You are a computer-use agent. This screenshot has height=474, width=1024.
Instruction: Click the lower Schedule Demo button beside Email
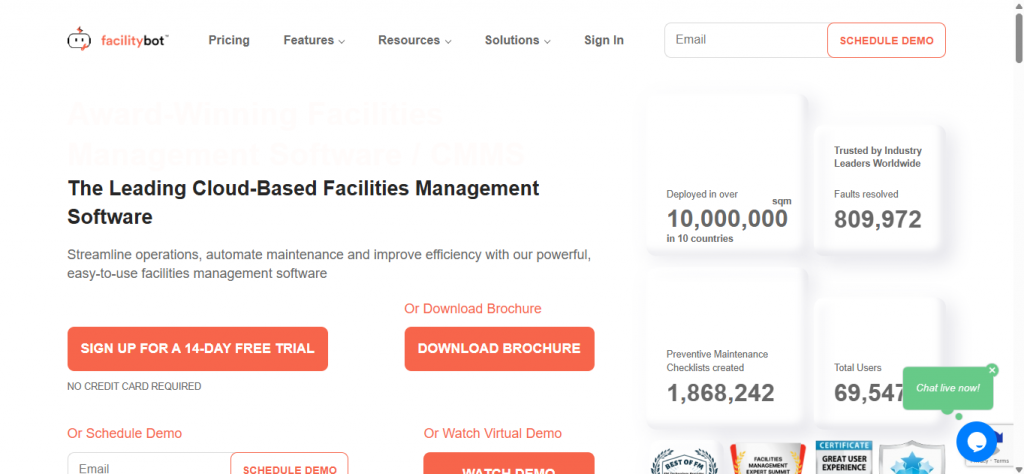click(x=289, y=466)
